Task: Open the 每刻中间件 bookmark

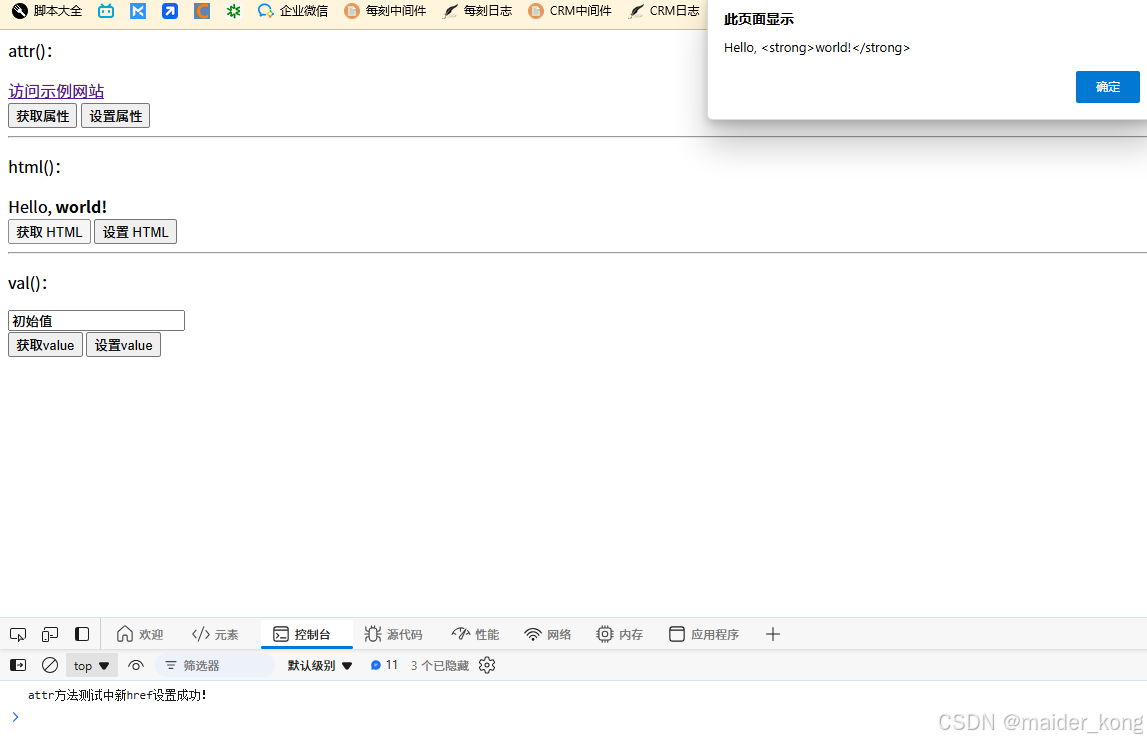Action: [x=396, y=11]
